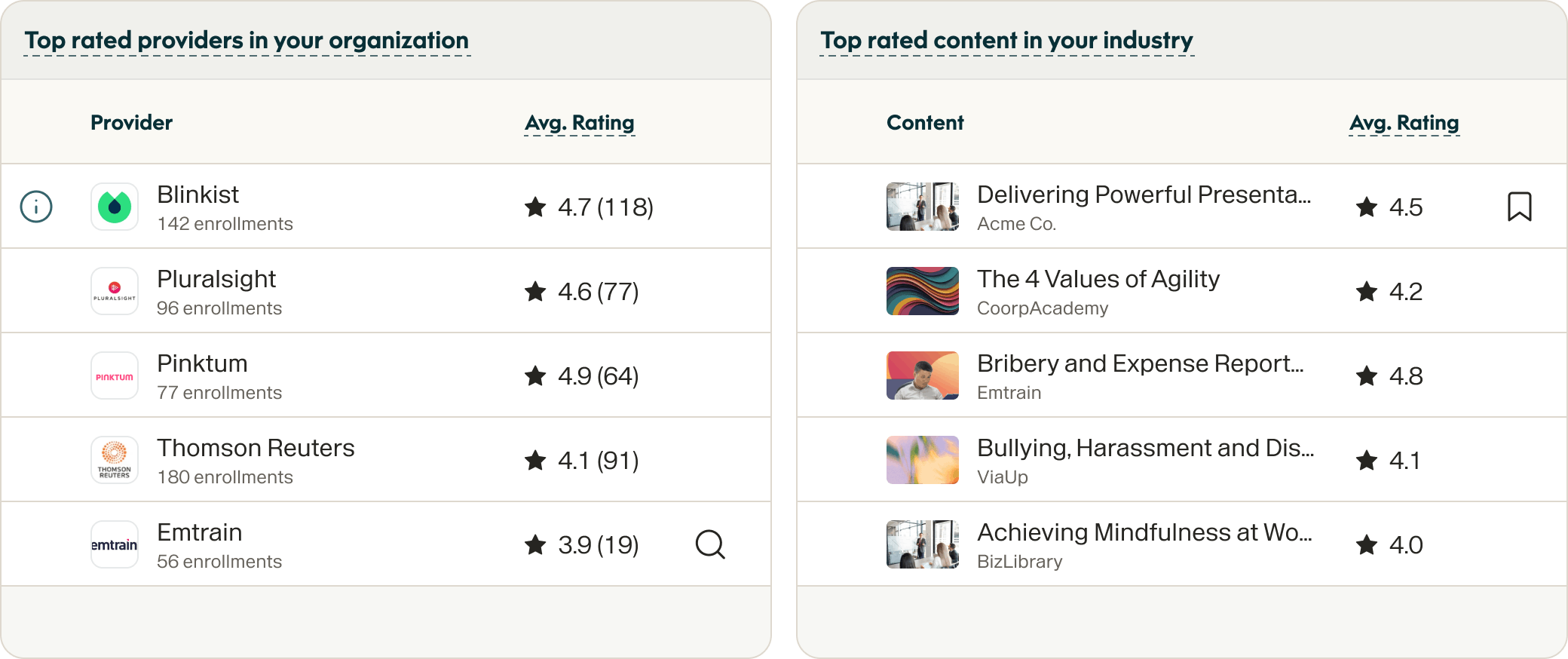Open Top rated content in your industry
Screen dimensions: 1568x659
(1006, 40)
